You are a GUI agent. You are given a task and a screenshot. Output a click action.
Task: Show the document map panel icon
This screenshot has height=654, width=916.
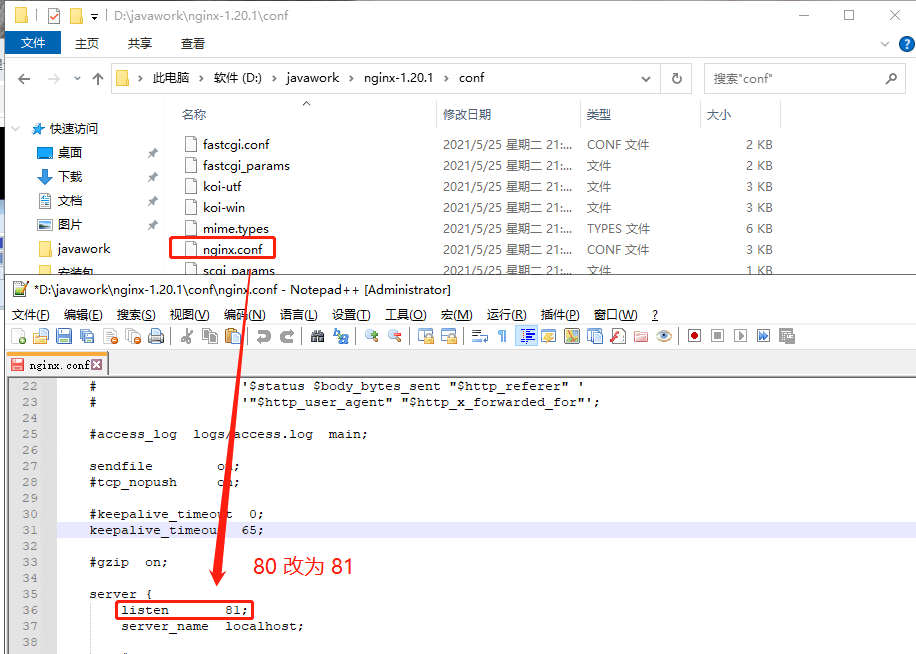tap(572, 336)
